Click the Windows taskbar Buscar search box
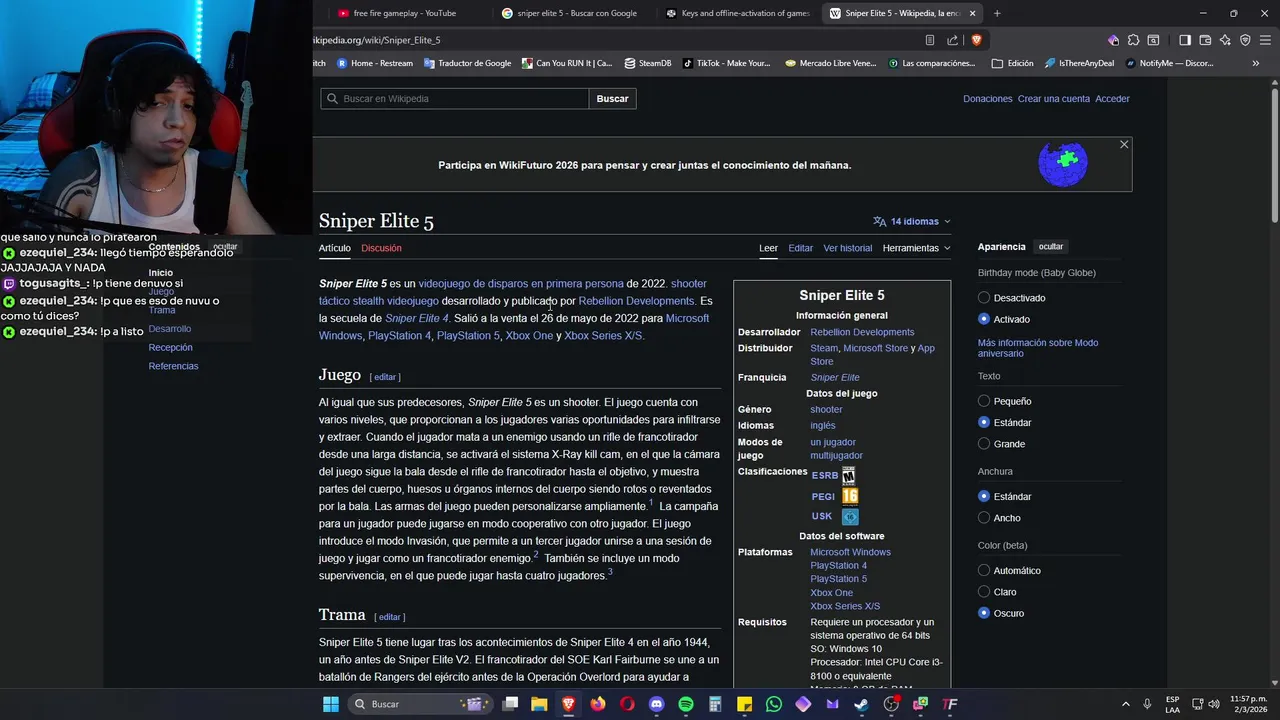 click(x=420, y=704)
